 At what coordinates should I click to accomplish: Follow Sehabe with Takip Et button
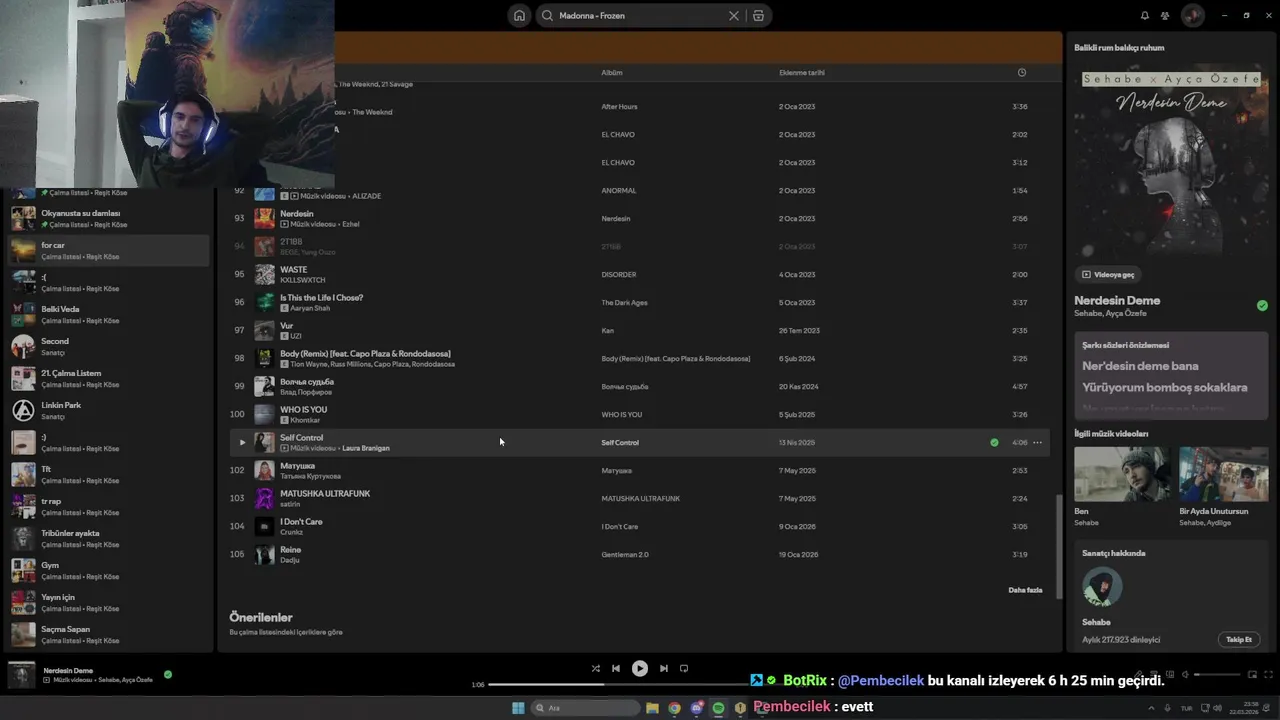coord(1239,639)
